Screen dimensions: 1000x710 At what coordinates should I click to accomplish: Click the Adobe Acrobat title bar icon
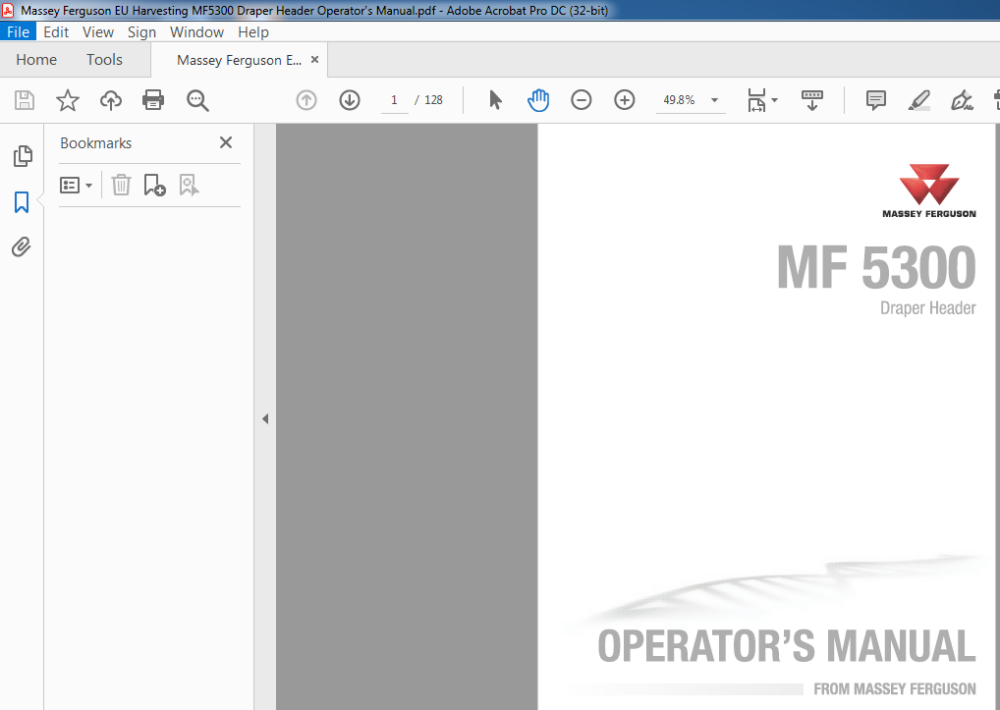[8, 10]
